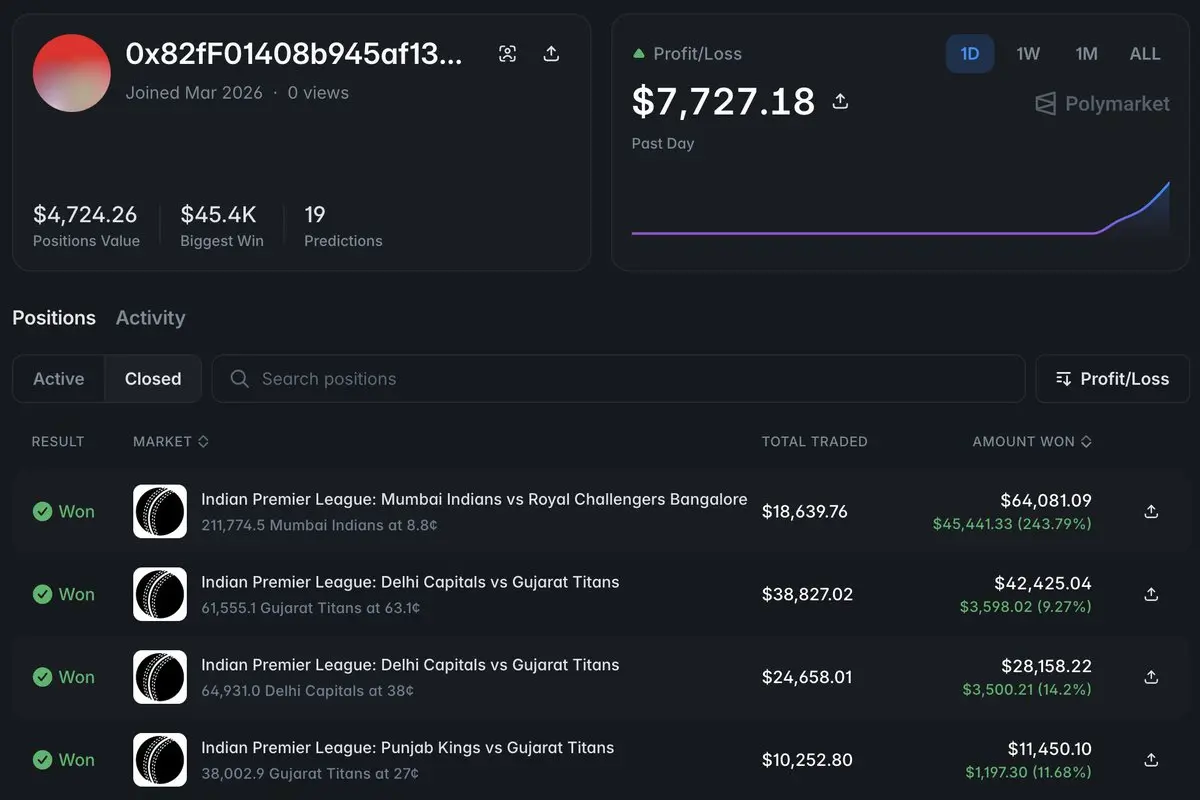This screenshot has width=1200, height=800.
Task: Click cricket ball icon for $24,658.01 row
Action: [x=160, y=677]
